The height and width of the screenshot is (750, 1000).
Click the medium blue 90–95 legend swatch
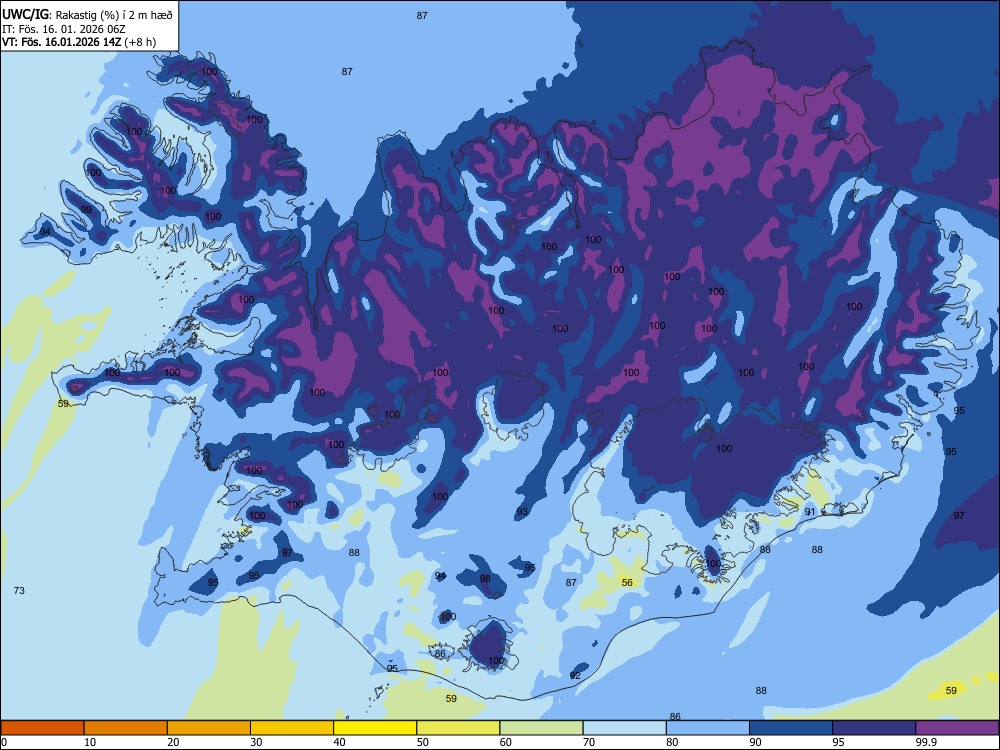791,728
